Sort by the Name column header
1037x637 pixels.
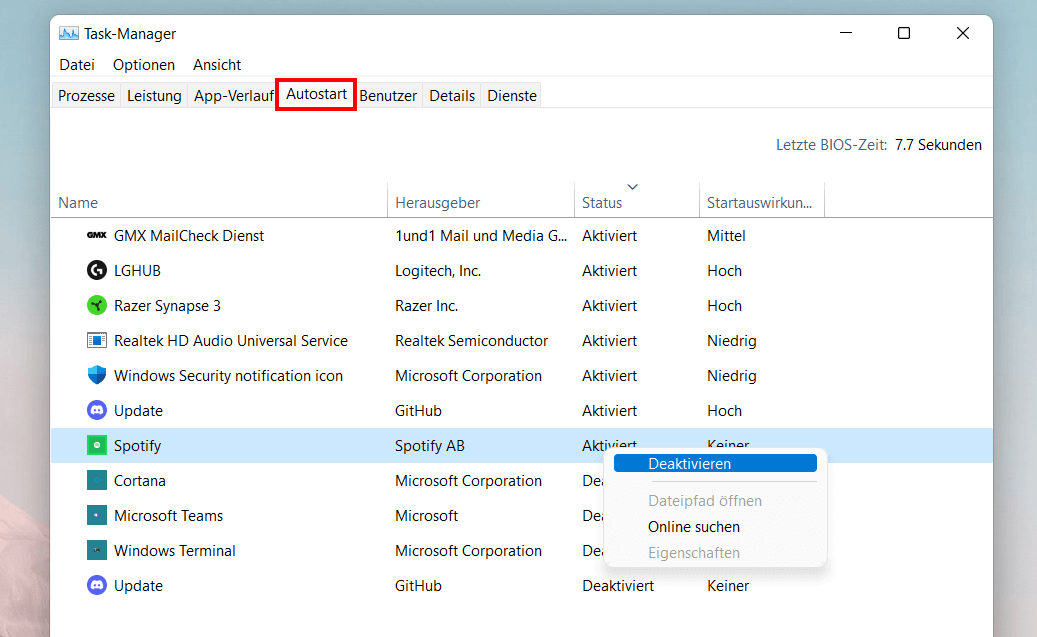tap(219, 202)
